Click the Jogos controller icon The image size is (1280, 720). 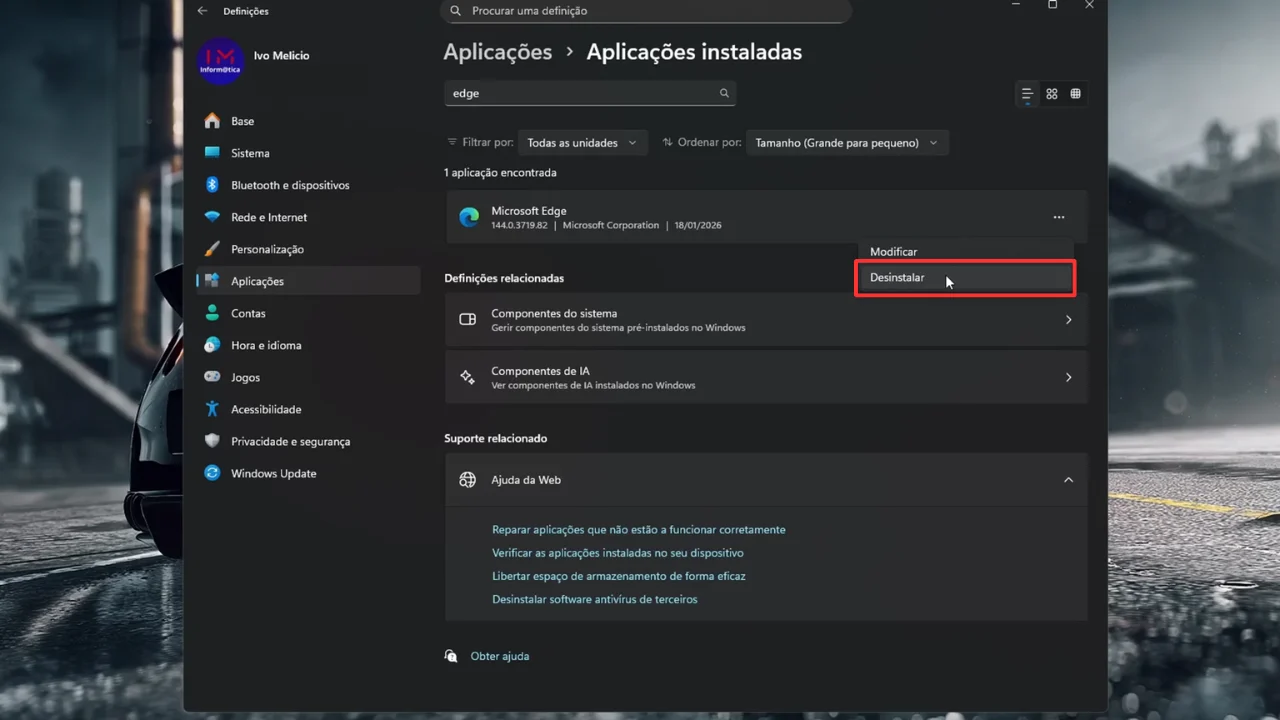[212, 377]
